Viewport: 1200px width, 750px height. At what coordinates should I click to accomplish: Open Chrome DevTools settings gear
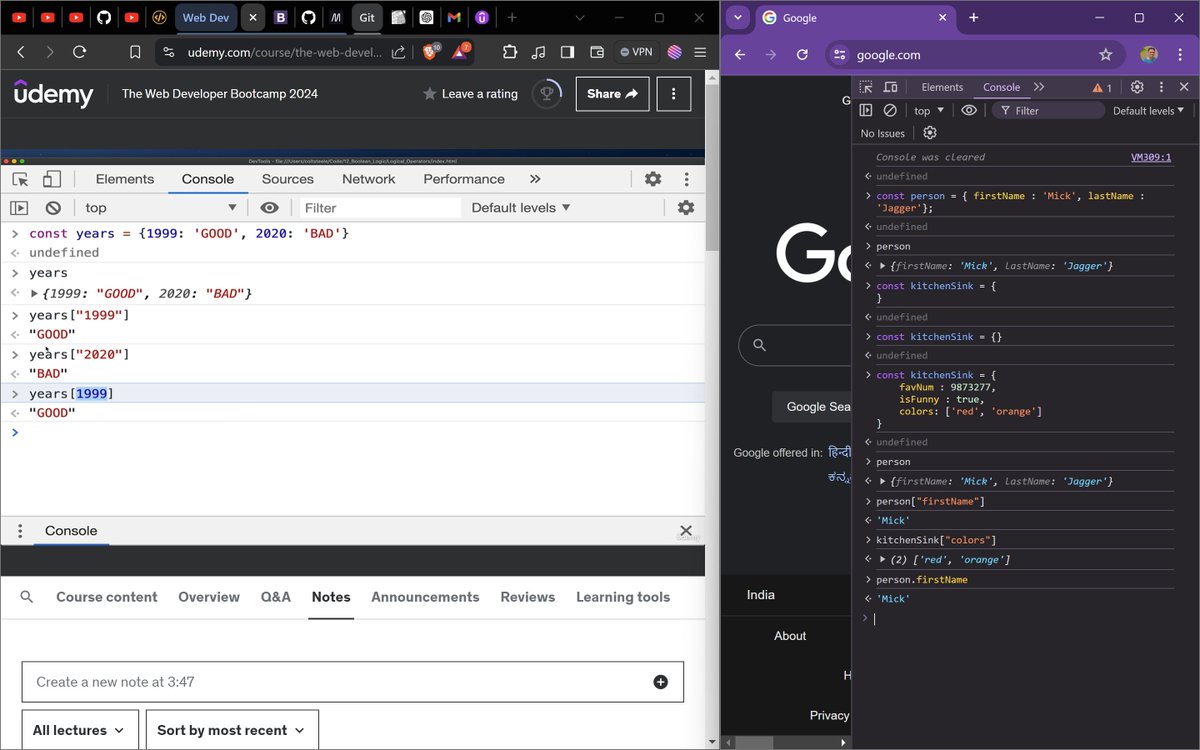(1137, 87)
